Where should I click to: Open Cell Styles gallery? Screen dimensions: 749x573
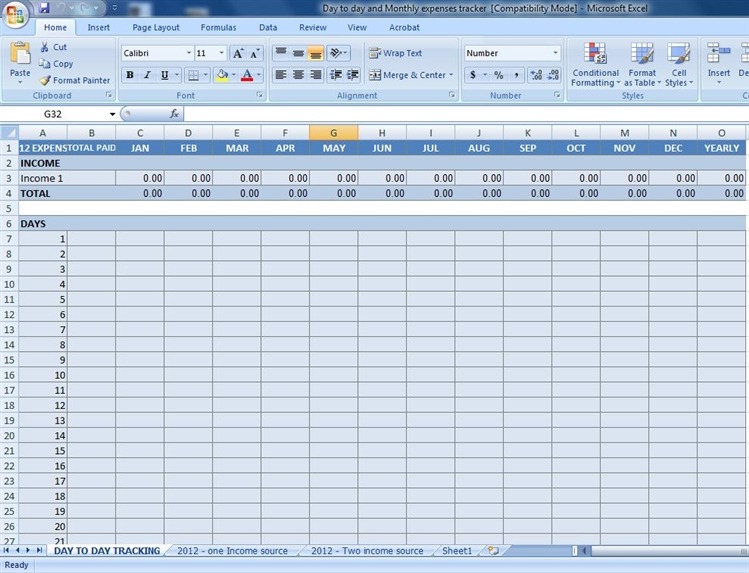pos(679,64)
